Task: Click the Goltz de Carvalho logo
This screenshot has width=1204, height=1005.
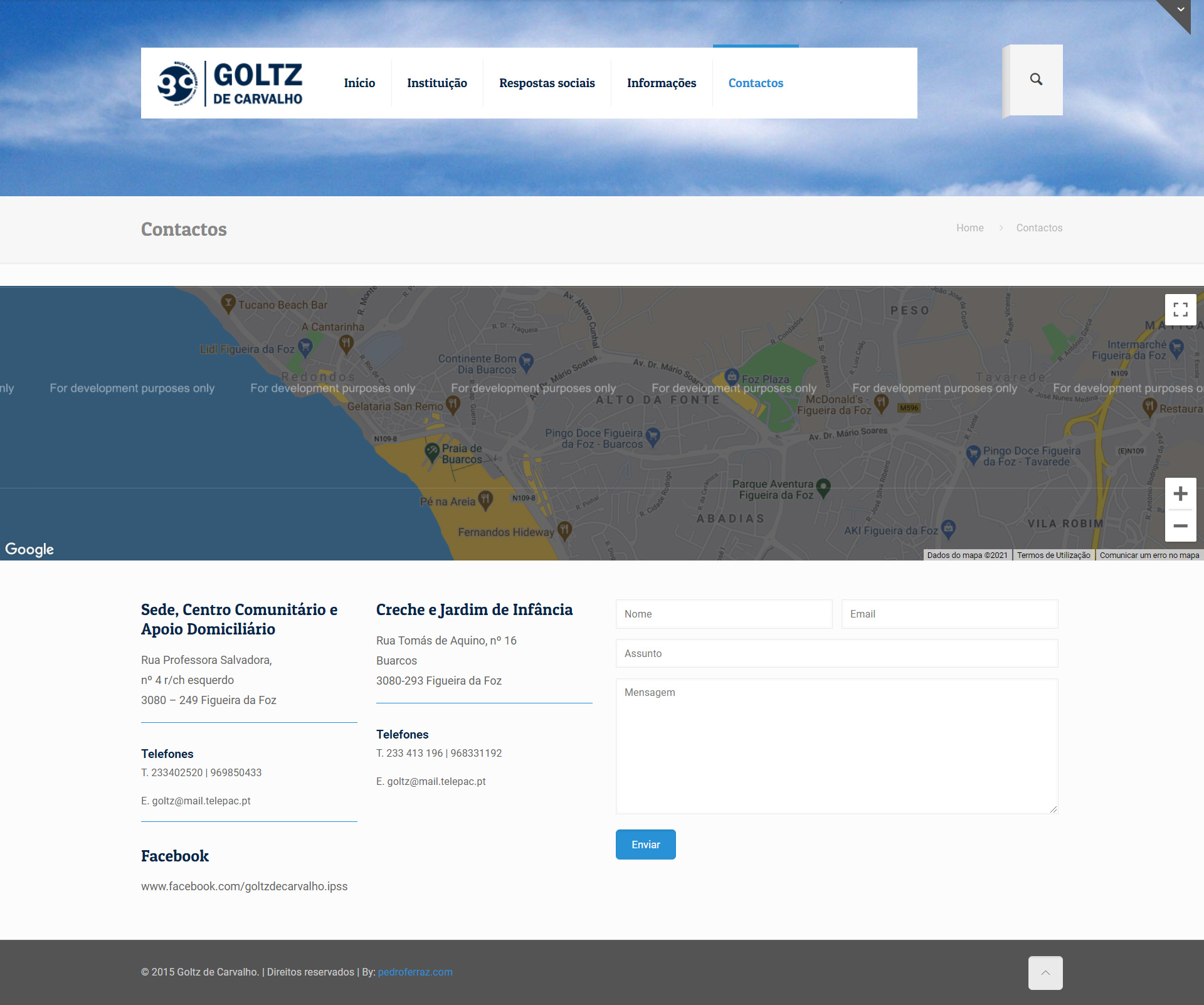Action: (x=230, y=83)
